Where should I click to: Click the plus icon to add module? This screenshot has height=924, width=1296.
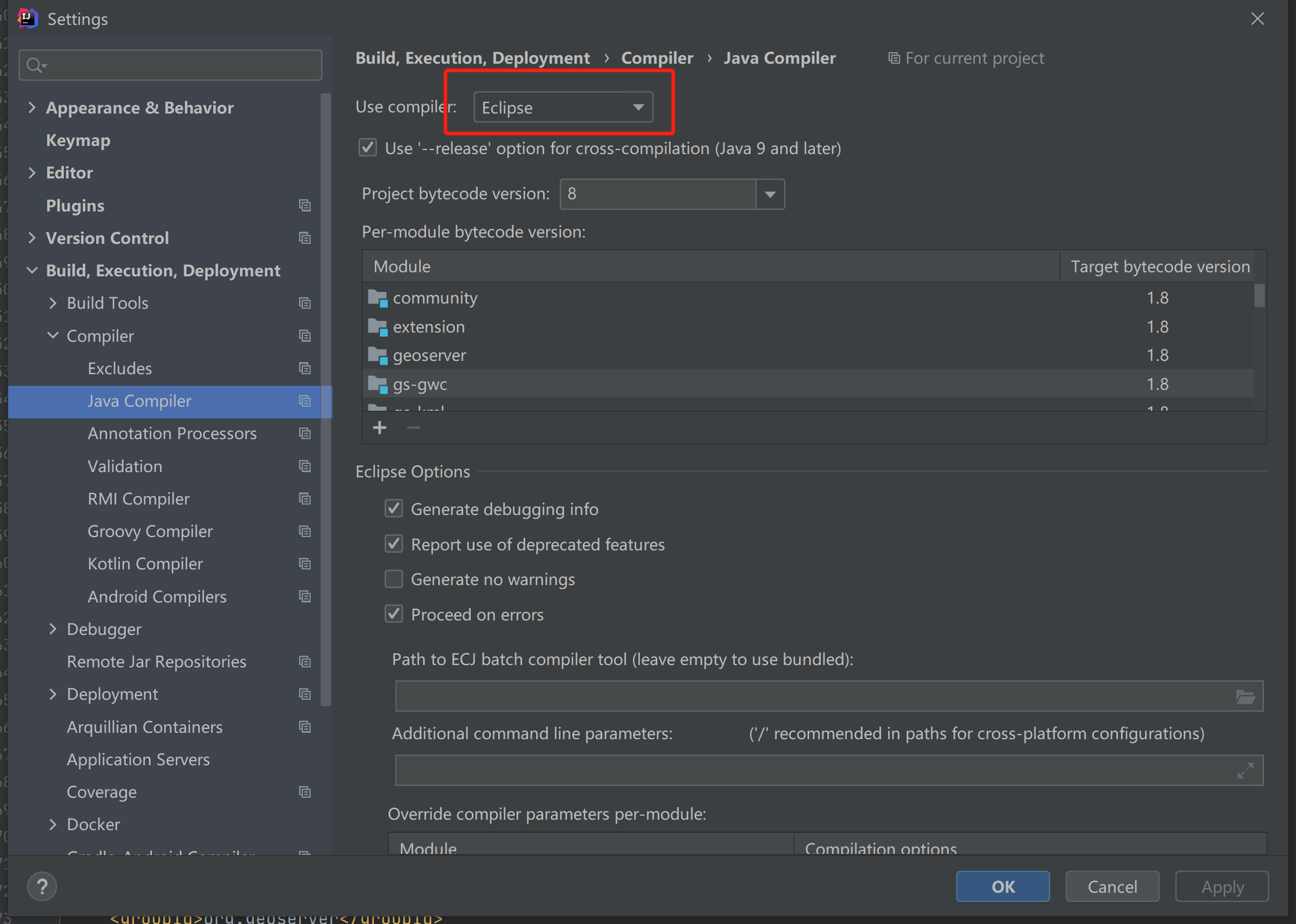tap(380, 428)
